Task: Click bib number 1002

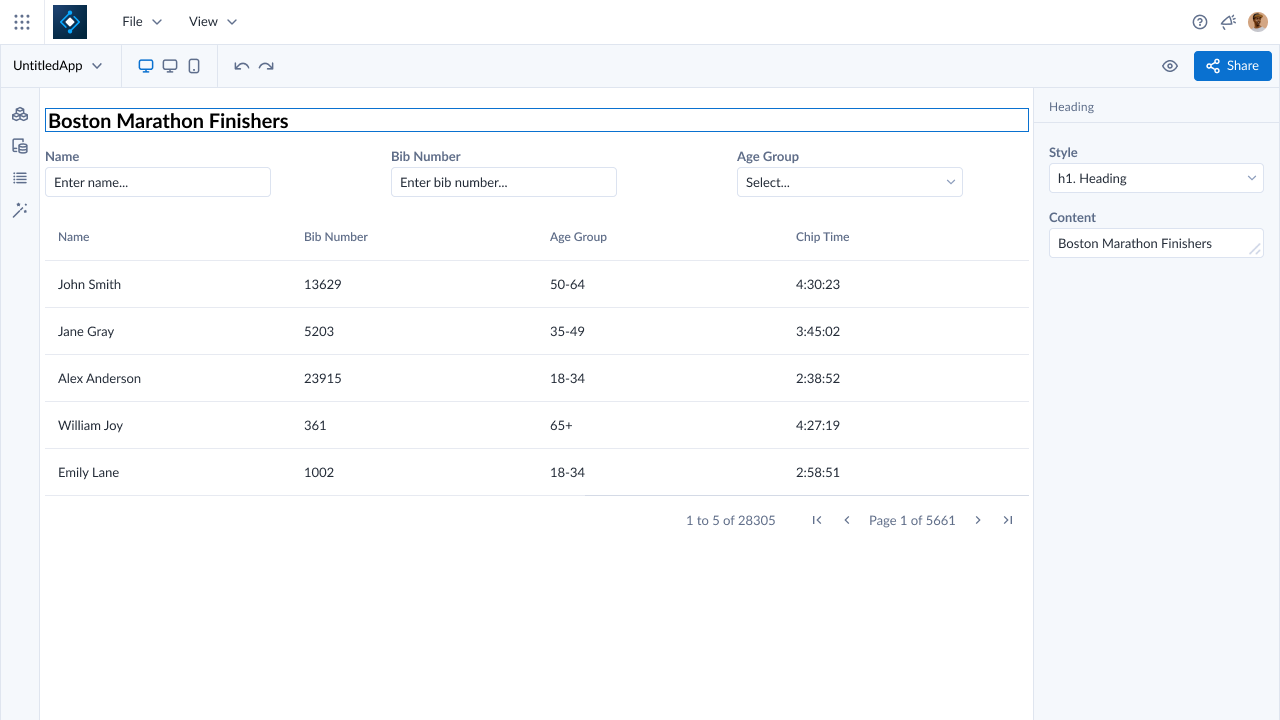Action: pos(319,472)
